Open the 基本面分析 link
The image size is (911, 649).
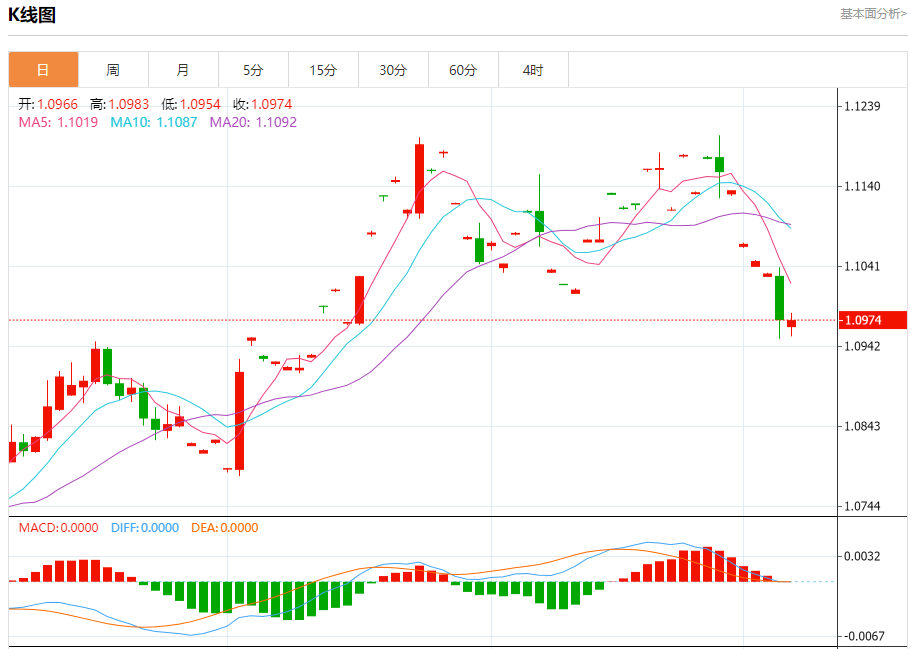[x=873, y=13]
